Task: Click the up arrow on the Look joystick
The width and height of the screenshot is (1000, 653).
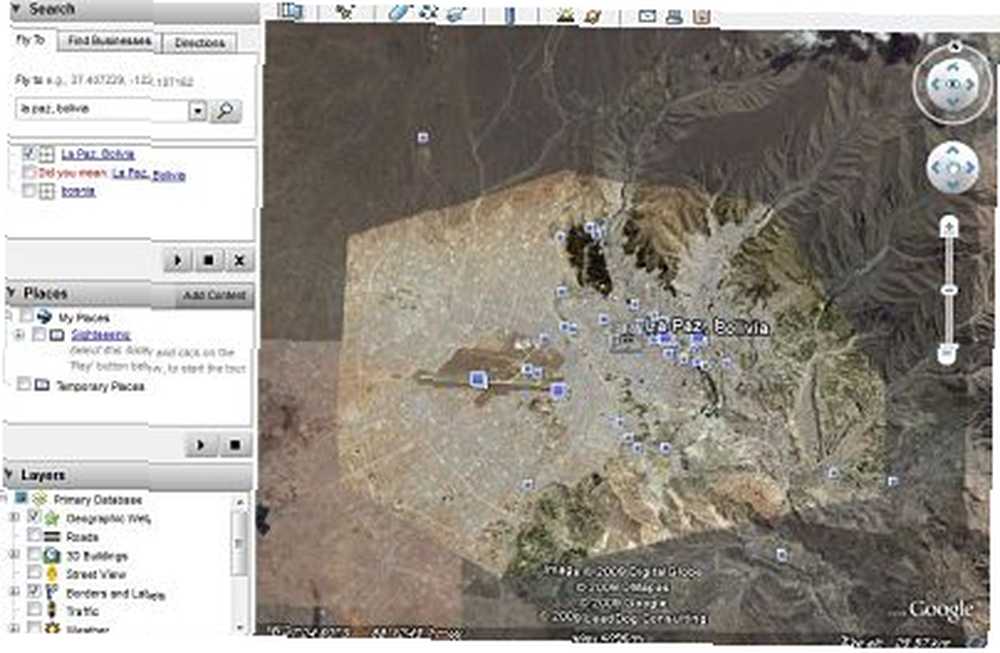Action: (x=953, y=66)
